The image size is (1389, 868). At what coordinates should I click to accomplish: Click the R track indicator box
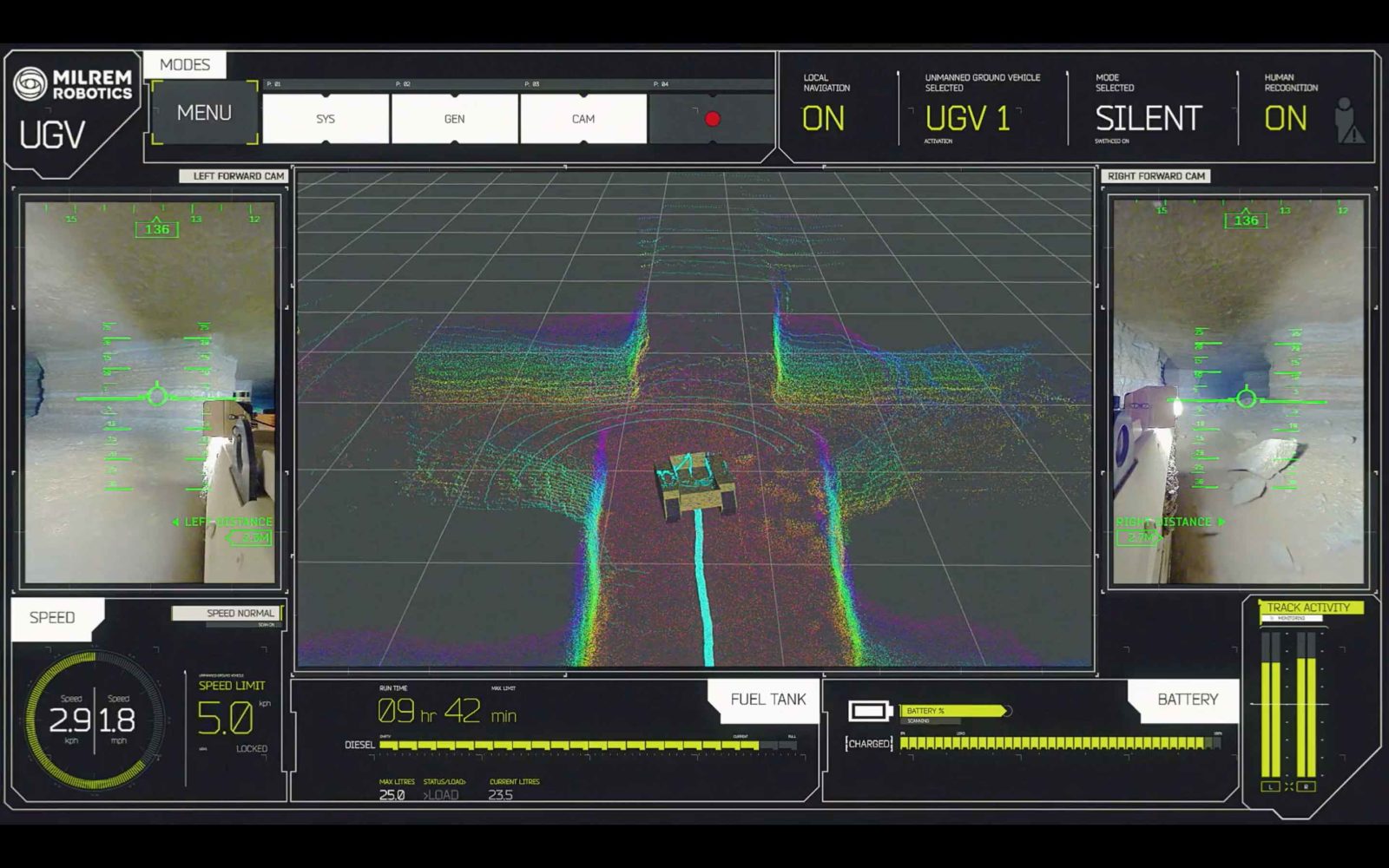[1306, 786]
